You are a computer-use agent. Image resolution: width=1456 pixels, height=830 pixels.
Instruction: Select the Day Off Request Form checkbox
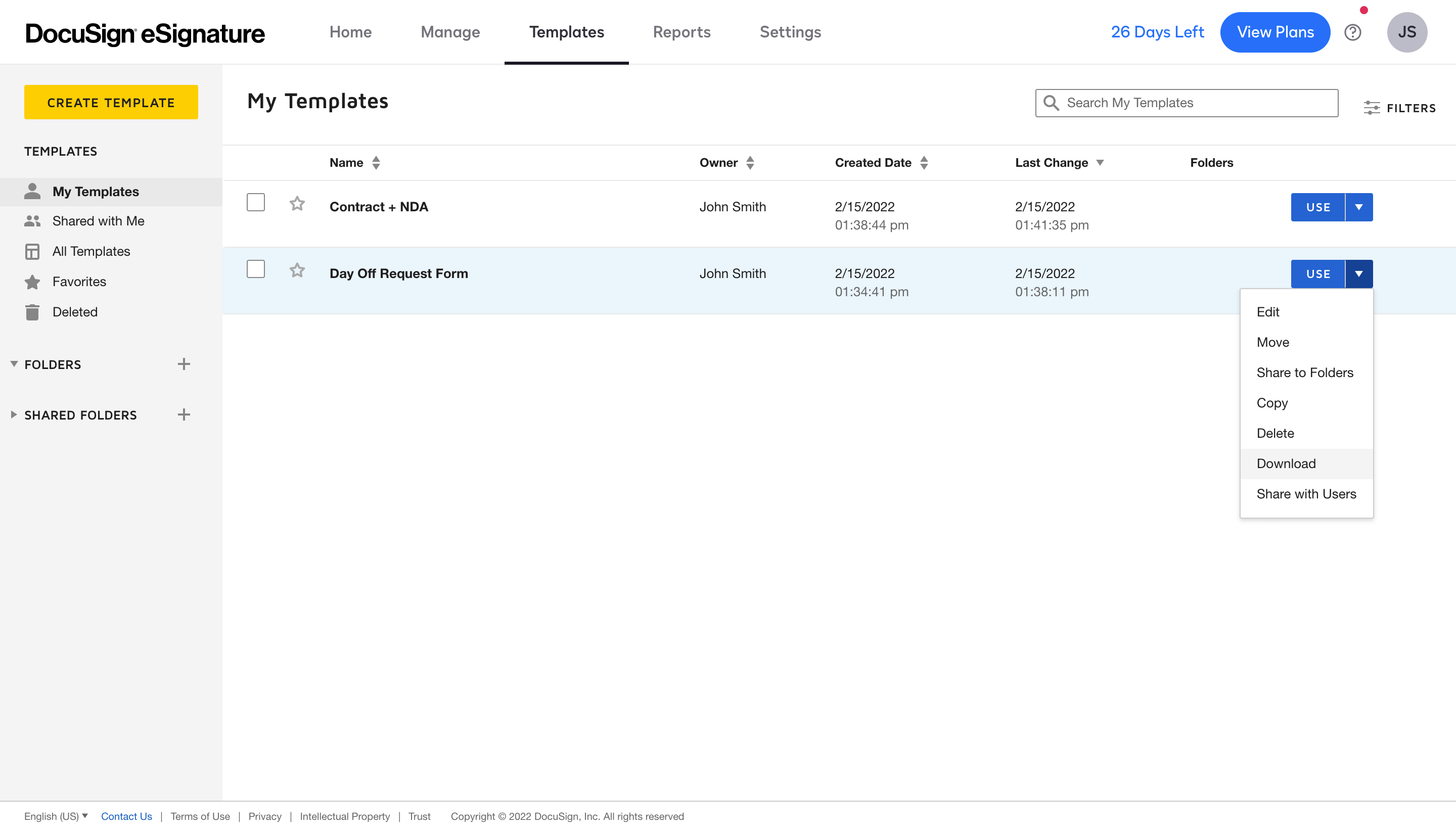[x=255, y=269]
